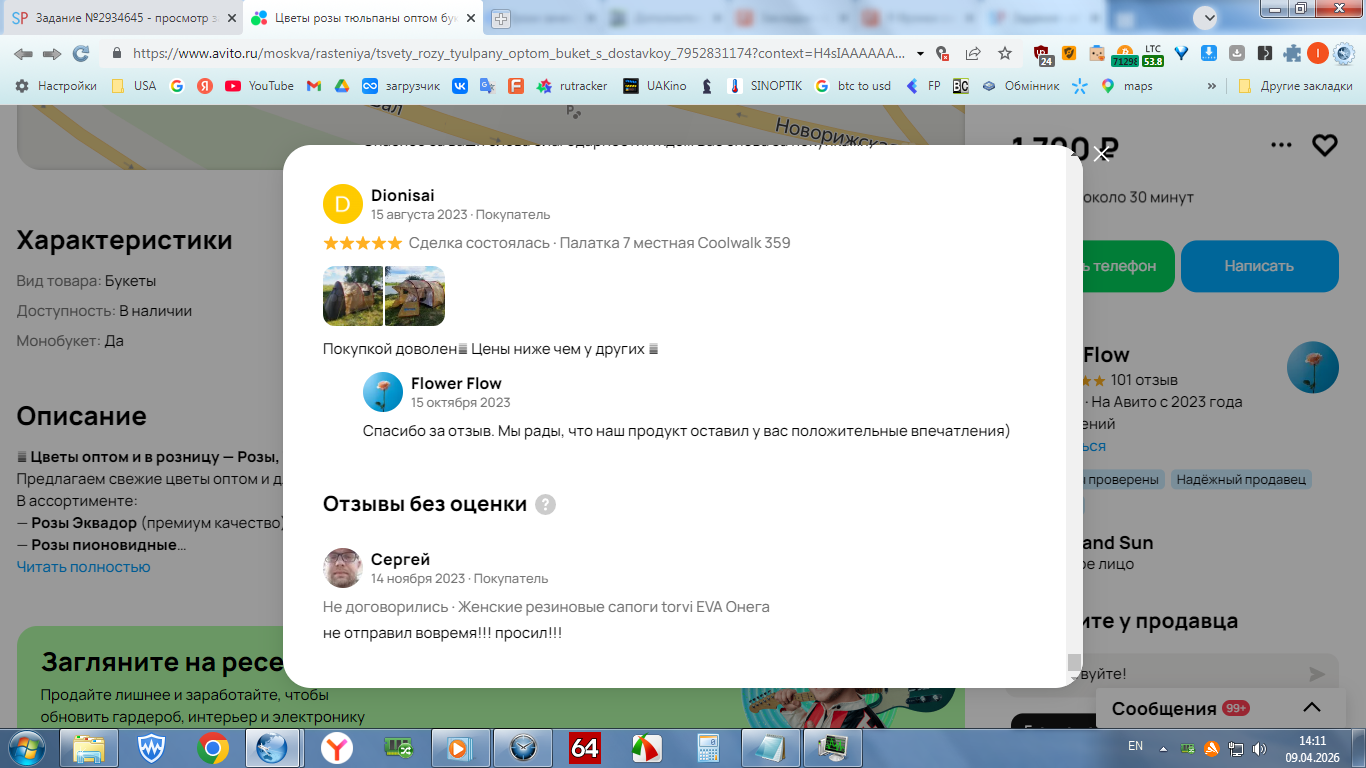Bookmark this page with the star icon
This screenshot has width=1366, height=768.
coord(1005,53)
